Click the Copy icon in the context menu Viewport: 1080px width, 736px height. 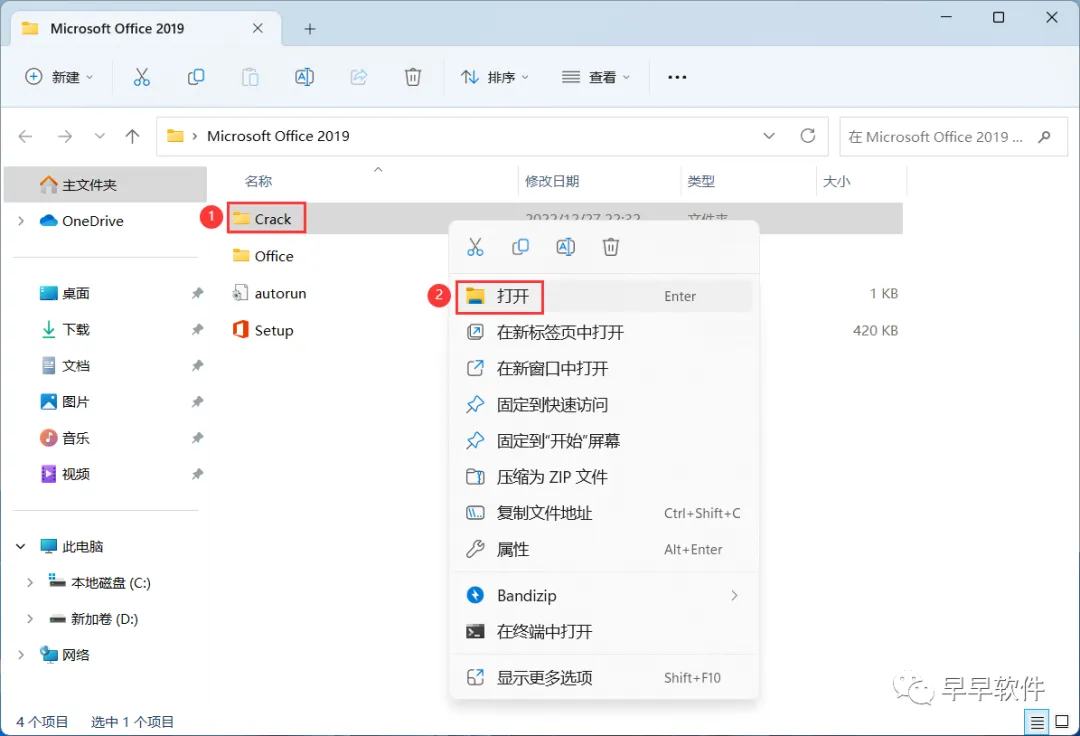point(520,246)
